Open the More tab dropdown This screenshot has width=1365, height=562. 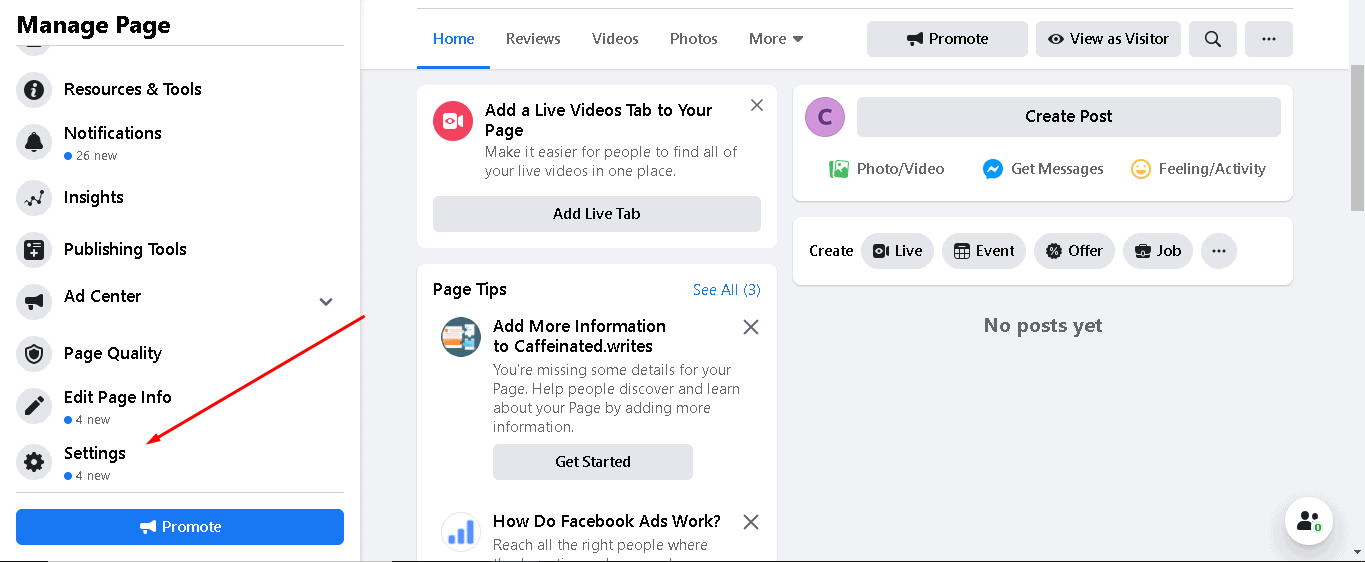point(776,39)
